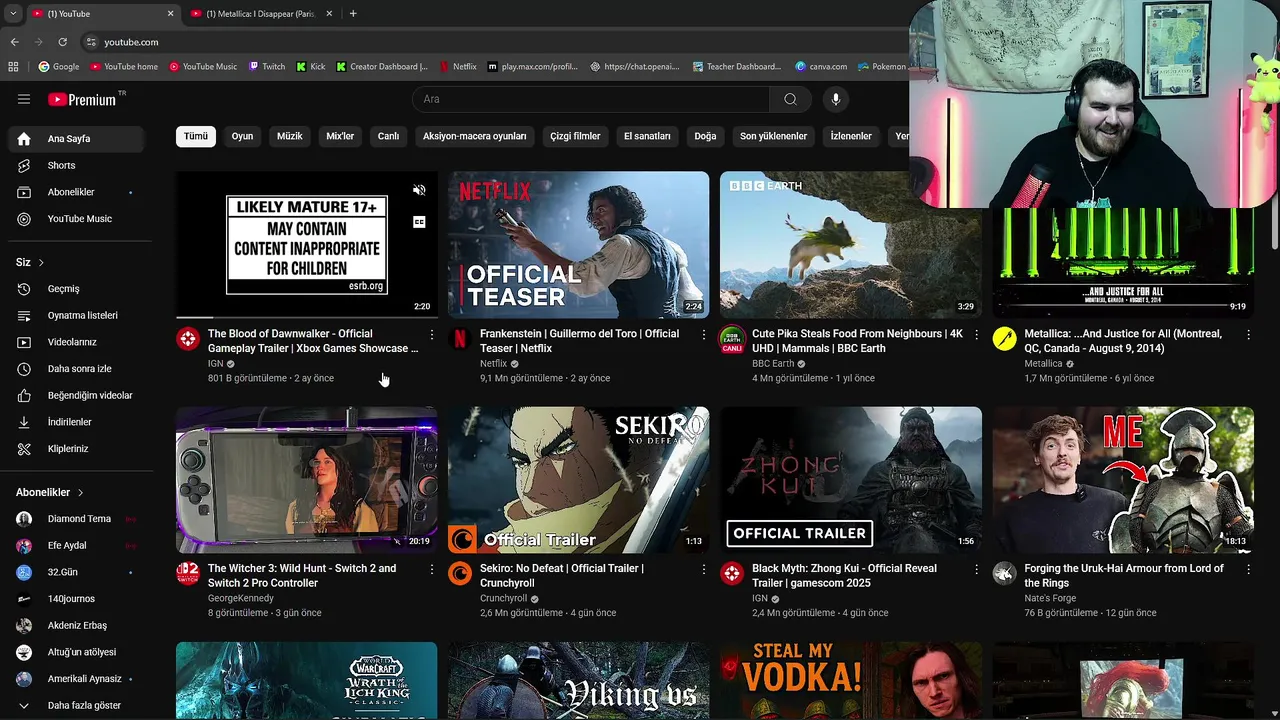
Task: Click the search magnifier button
Action: coord(790,99)
